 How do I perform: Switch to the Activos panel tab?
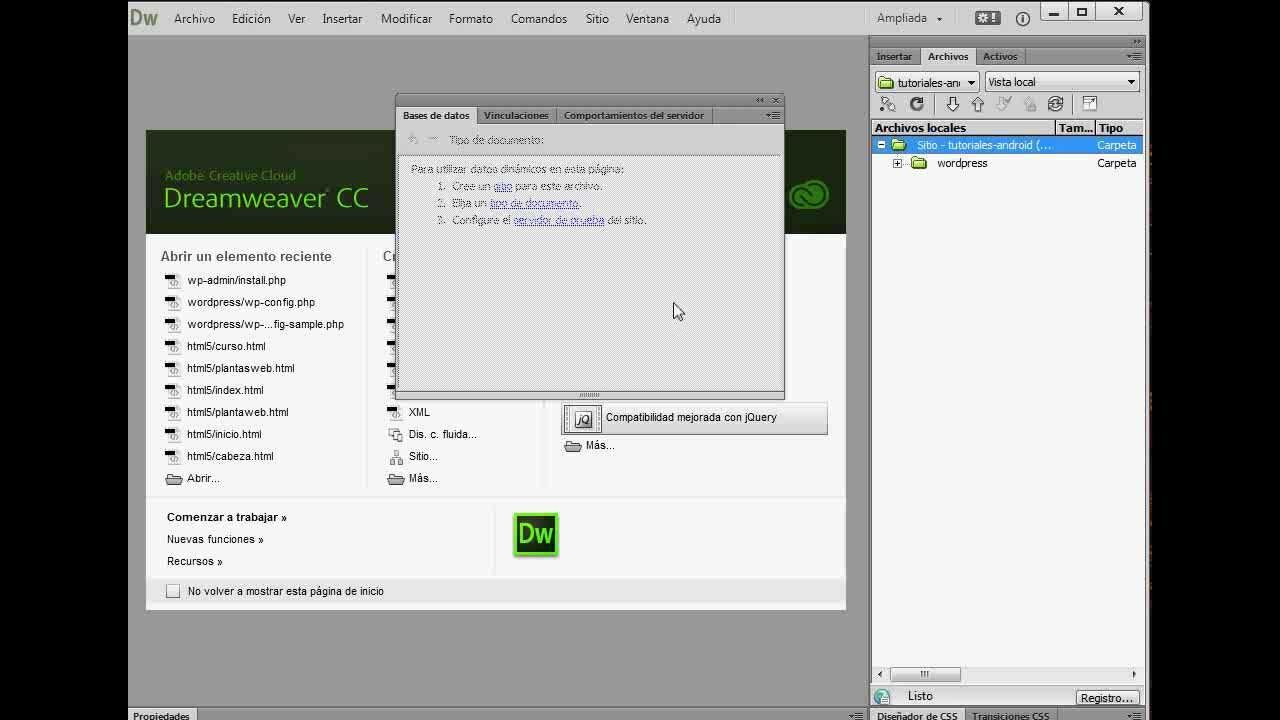1000,56
